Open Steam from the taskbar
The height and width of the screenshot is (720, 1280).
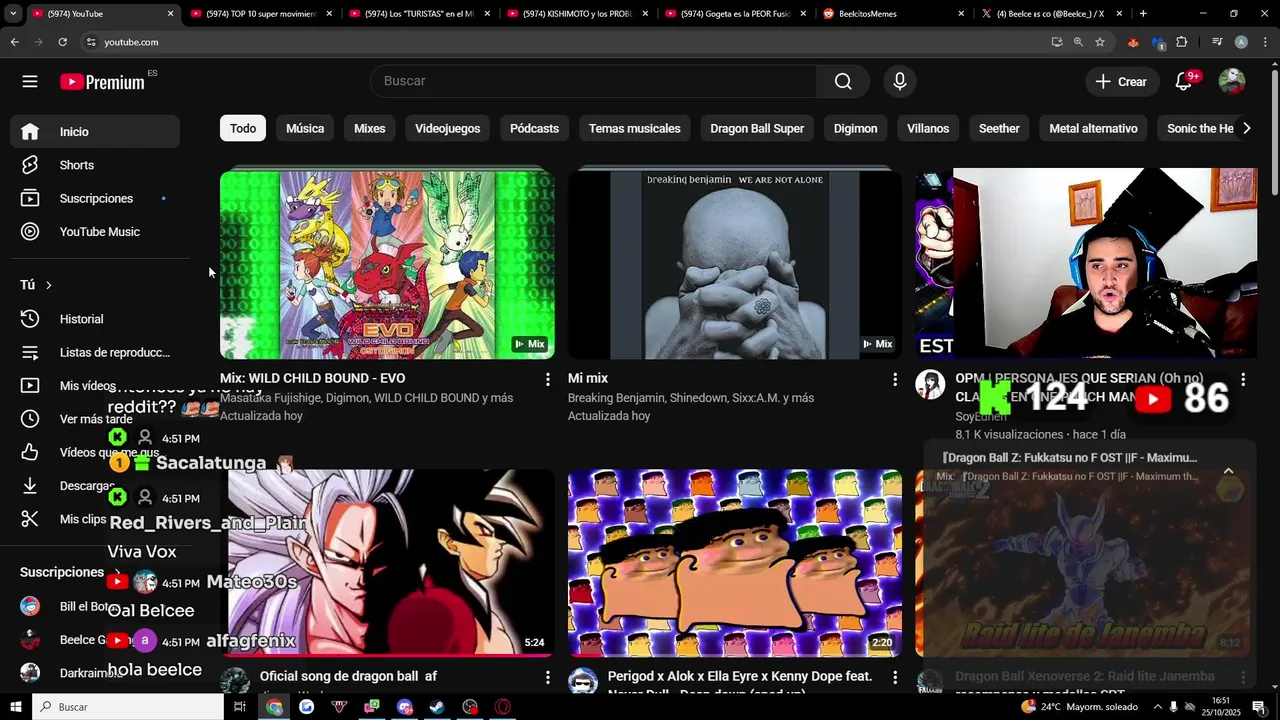[438, 707]
